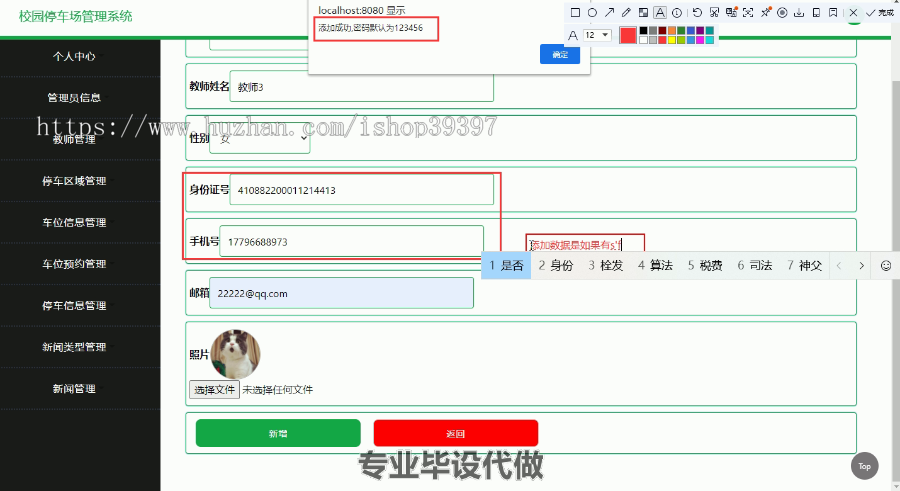Toggle the text 'A' annotation tool
Image resolution: width=900 pixels, height=491 pixels.
tap(660, 13)
